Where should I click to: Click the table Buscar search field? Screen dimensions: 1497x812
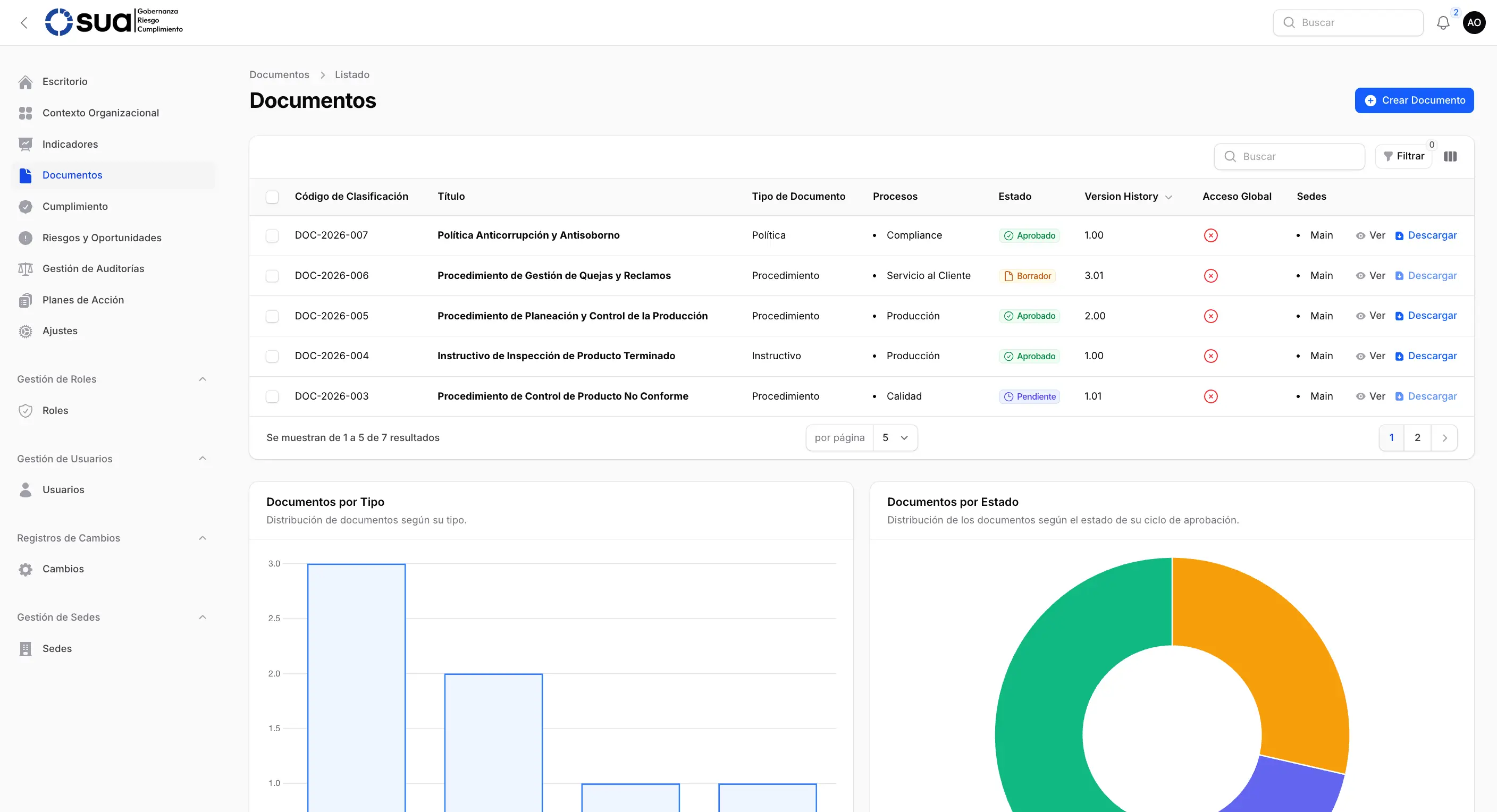1289,156
